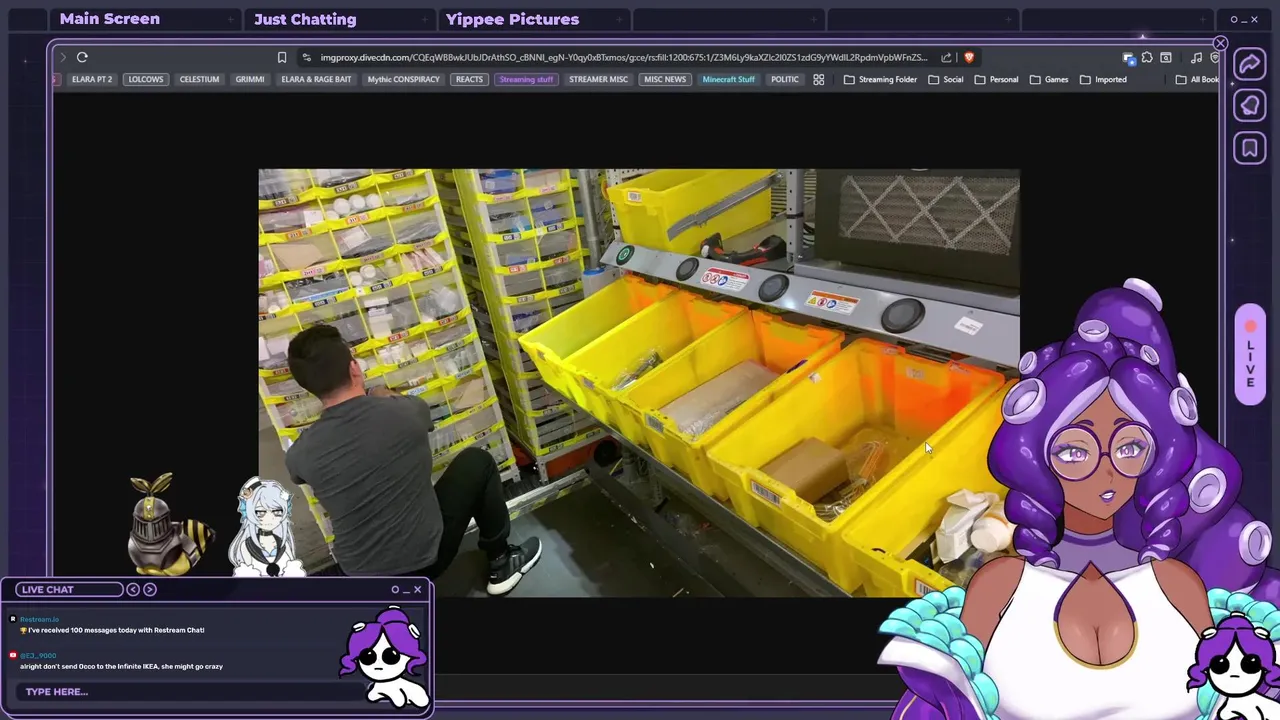Click the overlay share arrow button

click(1250, 64)
